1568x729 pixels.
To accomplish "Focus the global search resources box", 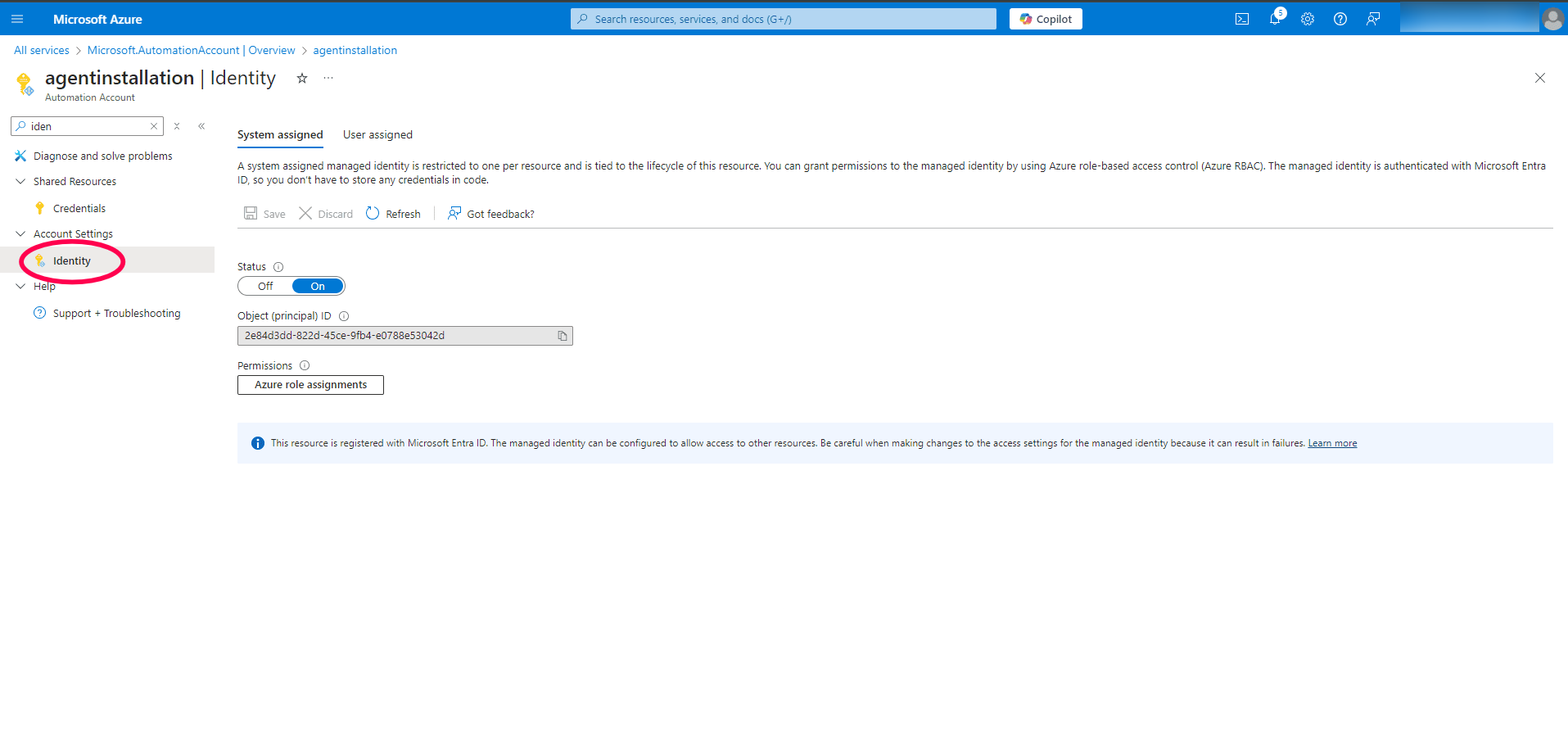I will (x=784, y=19).
